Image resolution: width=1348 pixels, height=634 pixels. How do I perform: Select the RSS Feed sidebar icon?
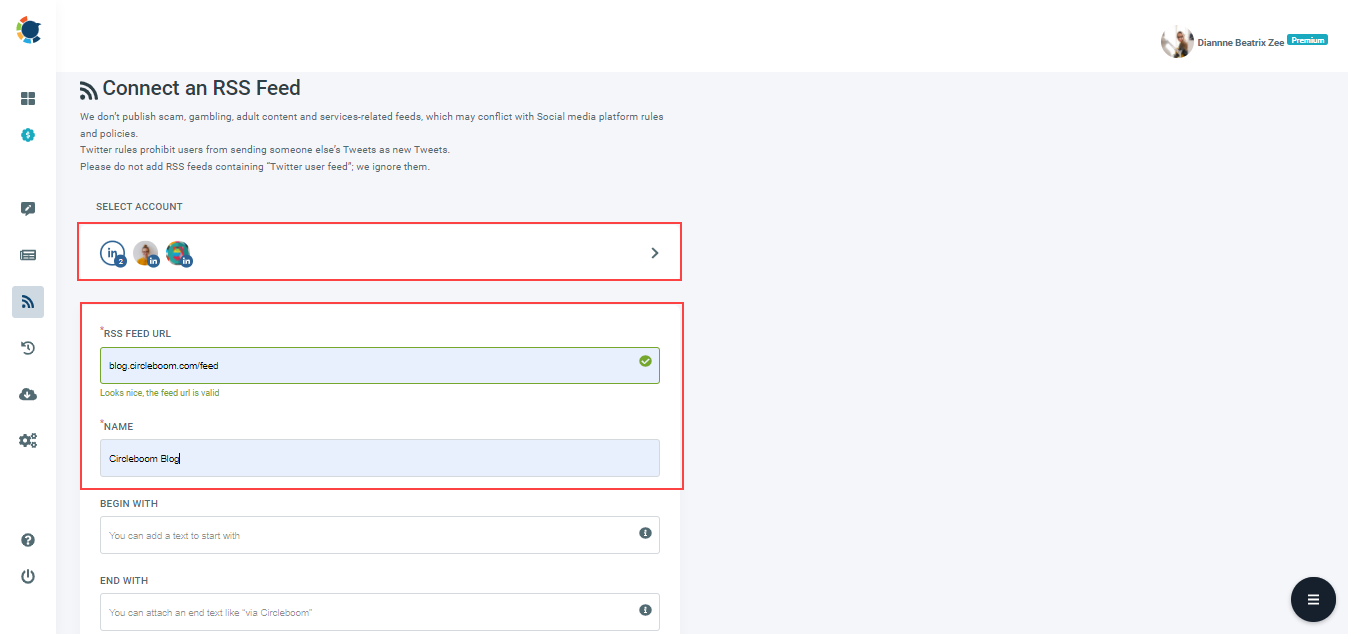[28, 301]
